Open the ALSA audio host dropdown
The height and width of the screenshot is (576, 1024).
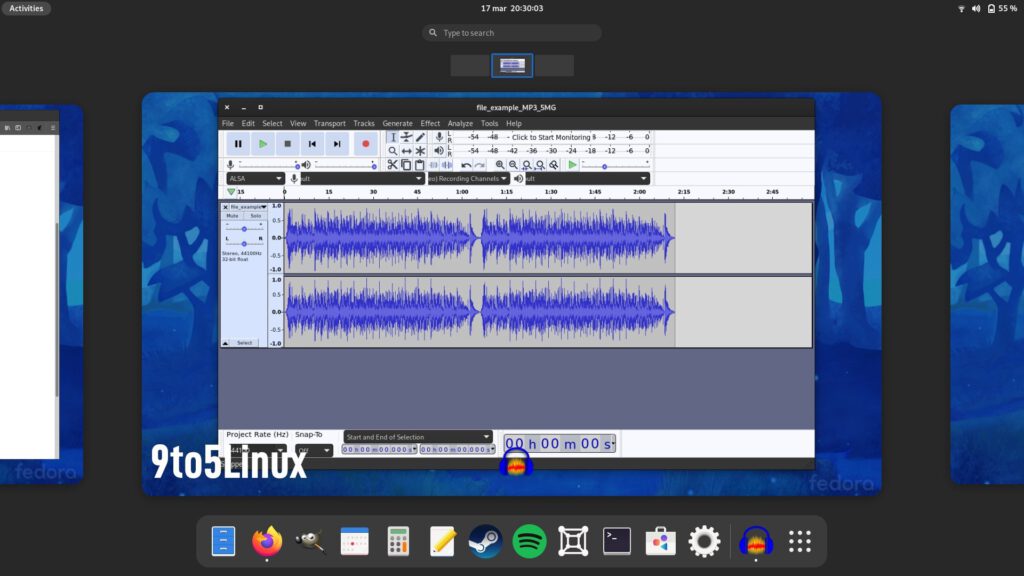[255, 178]
